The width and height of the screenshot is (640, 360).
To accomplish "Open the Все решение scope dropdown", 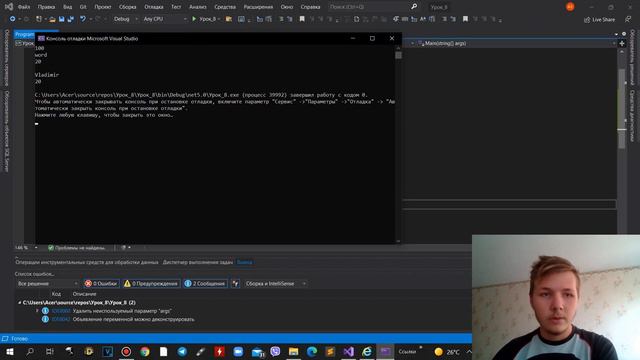I will 47,284.
